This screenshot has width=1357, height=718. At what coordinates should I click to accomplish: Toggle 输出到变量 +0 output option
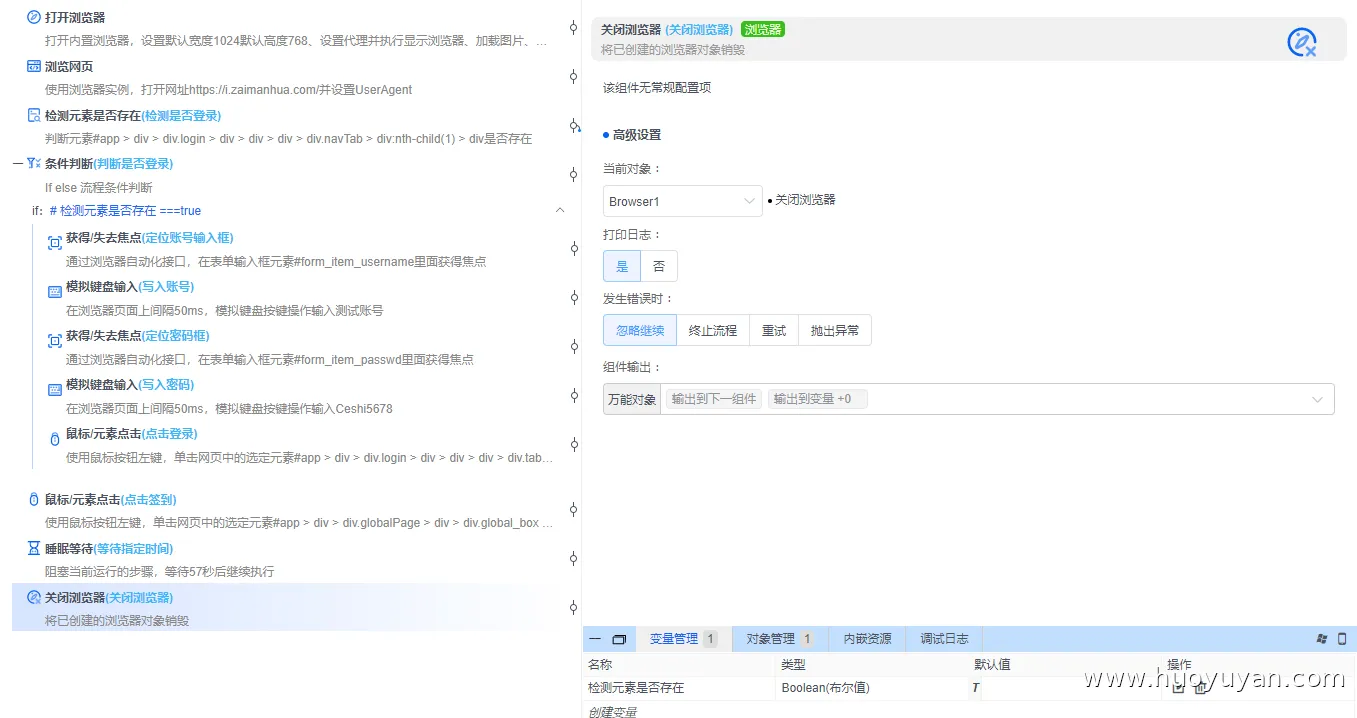817,399
